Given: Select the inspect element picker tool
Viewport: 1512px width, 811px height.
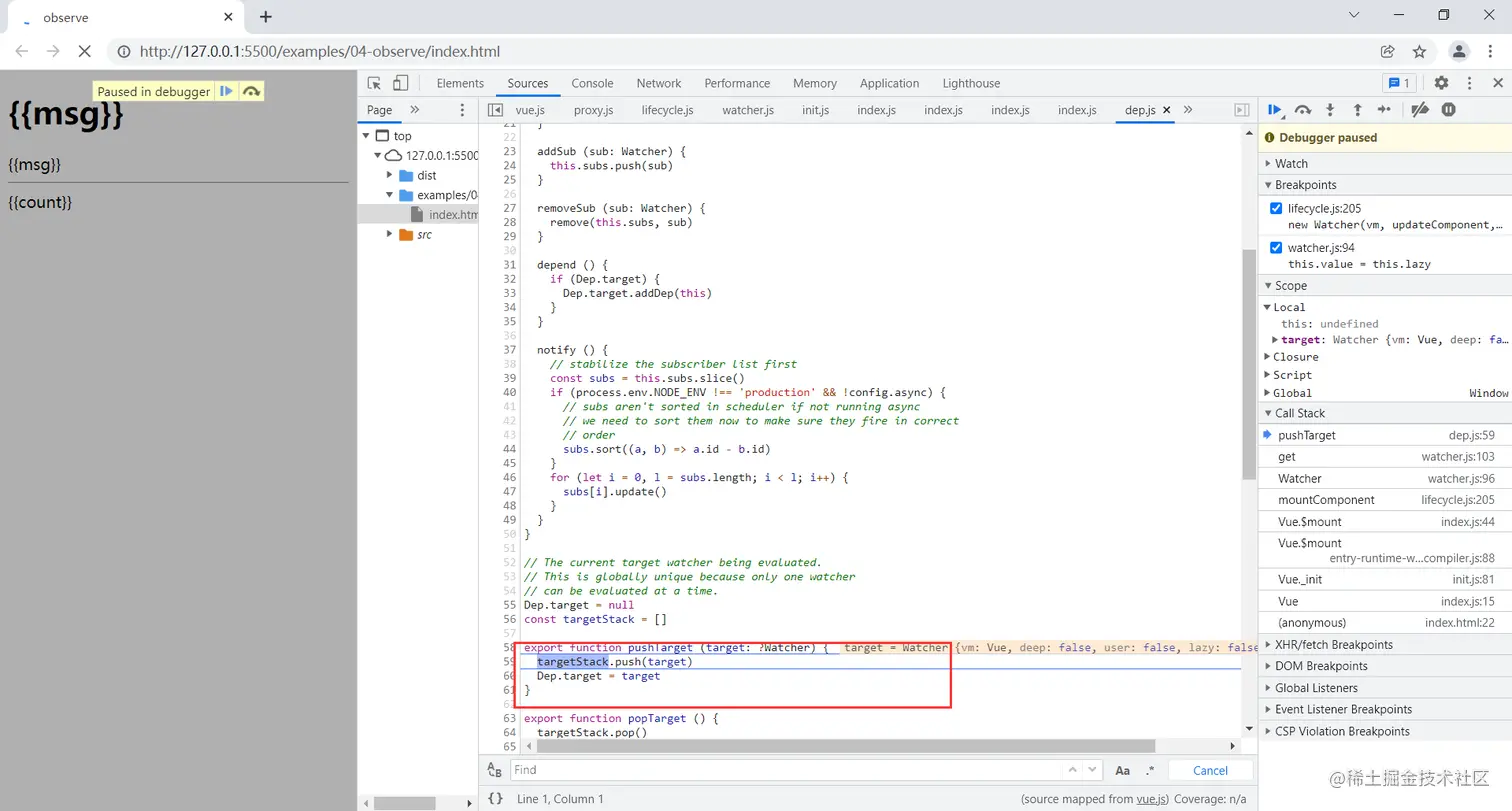Looking at the screenshot, I should click(374, 83).
